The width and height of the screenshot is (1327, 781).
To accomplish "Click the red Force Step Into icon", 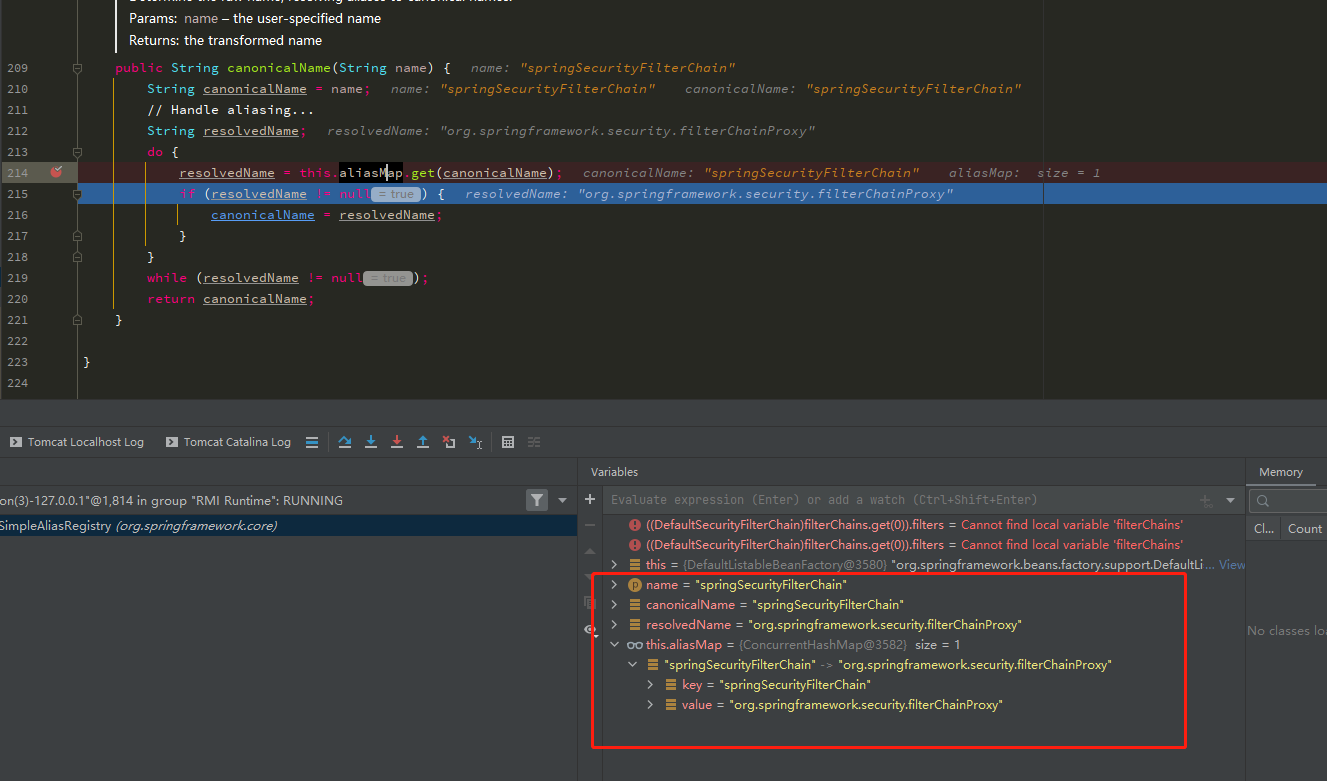I will pyautogui.click(x=397, y=442).
